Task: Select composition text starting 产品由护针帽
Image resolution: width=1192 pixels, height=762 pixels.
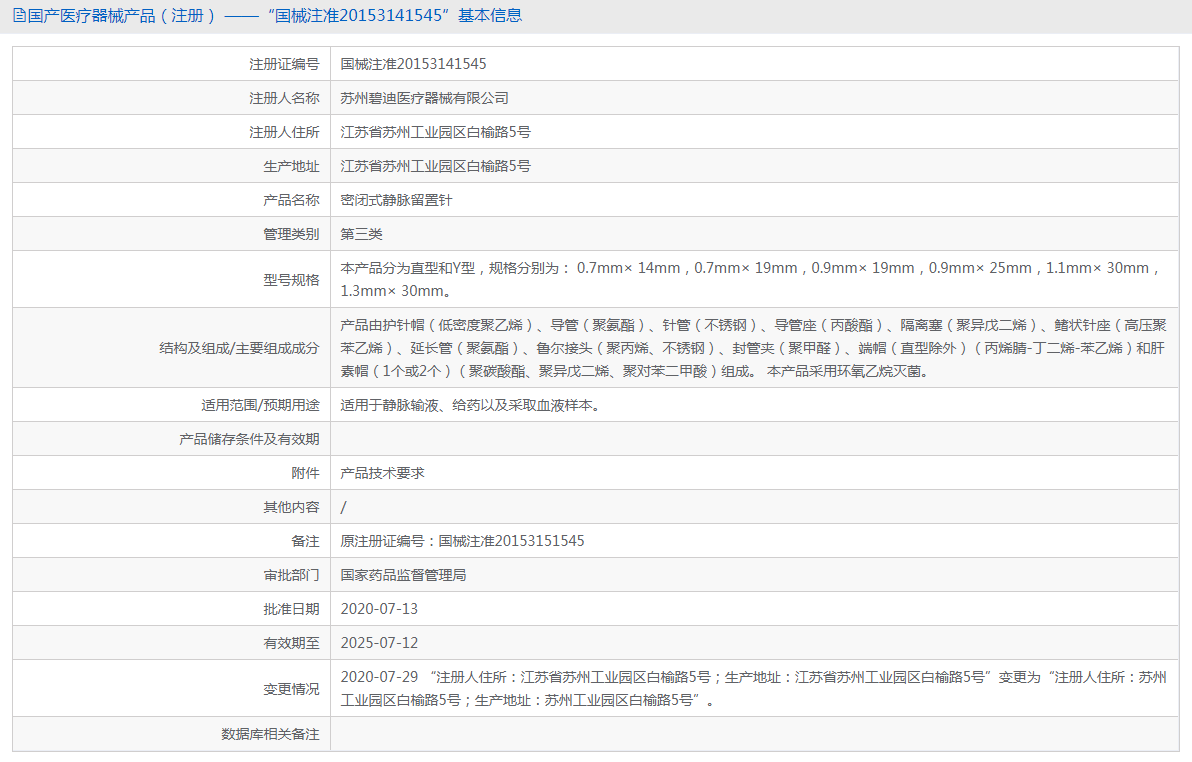Action: click(753, 348)
